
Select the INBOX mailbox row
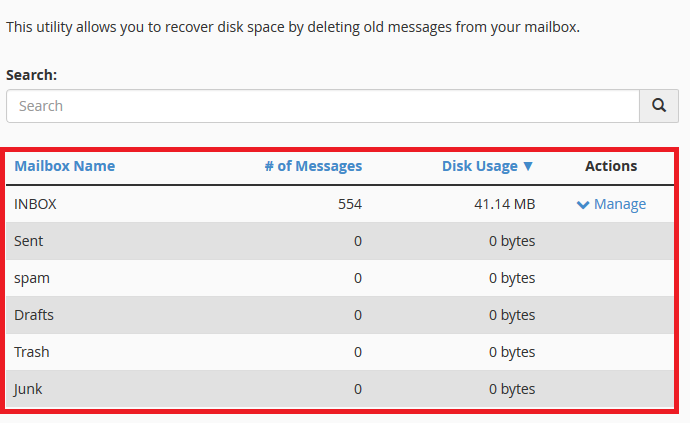pos(340,204)
